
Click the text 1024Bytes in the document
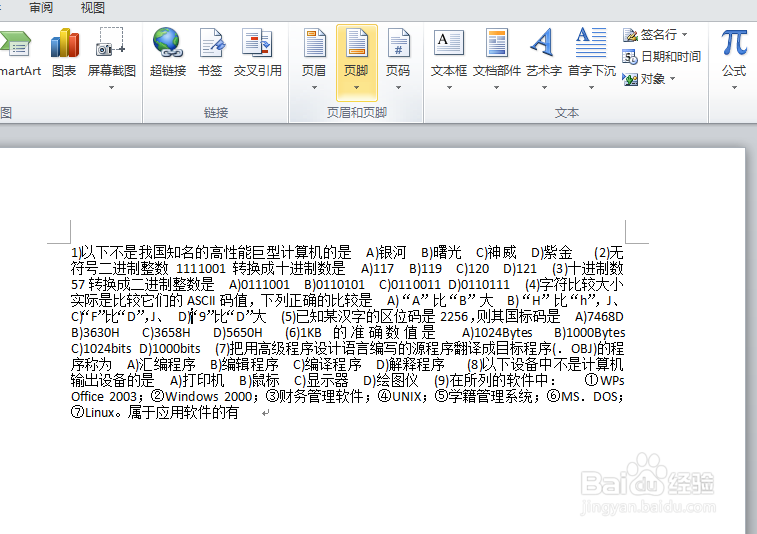[504, 333]
